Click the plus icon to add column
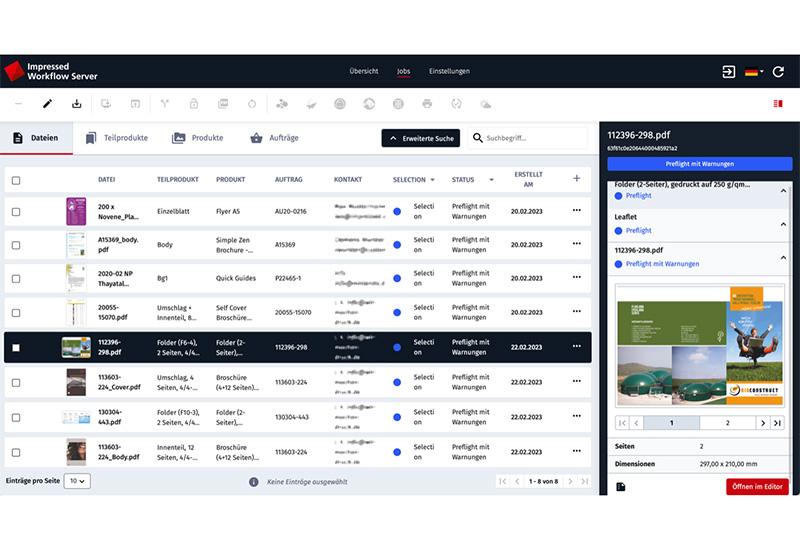 (x=576, y=179)
